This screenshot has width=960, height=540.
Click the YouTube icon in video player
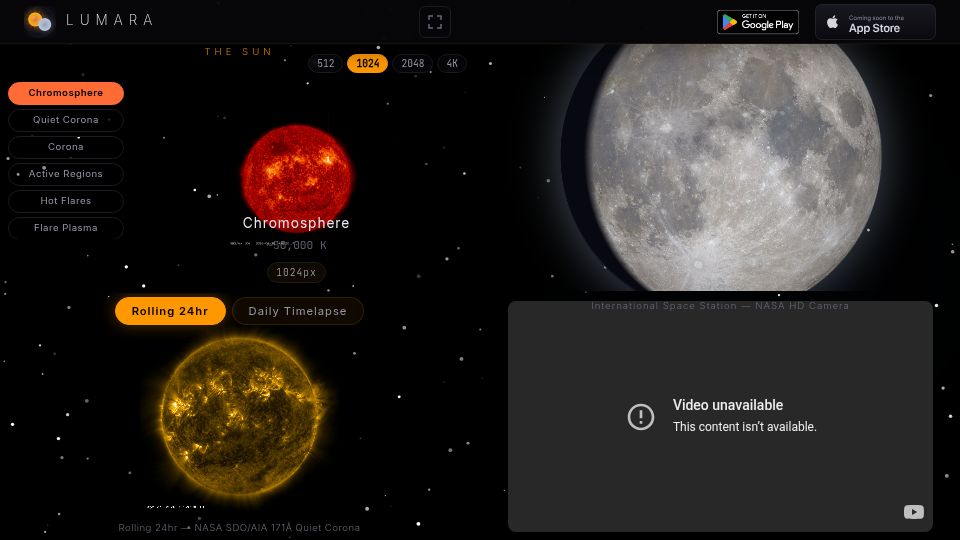[x=913, y=512]
